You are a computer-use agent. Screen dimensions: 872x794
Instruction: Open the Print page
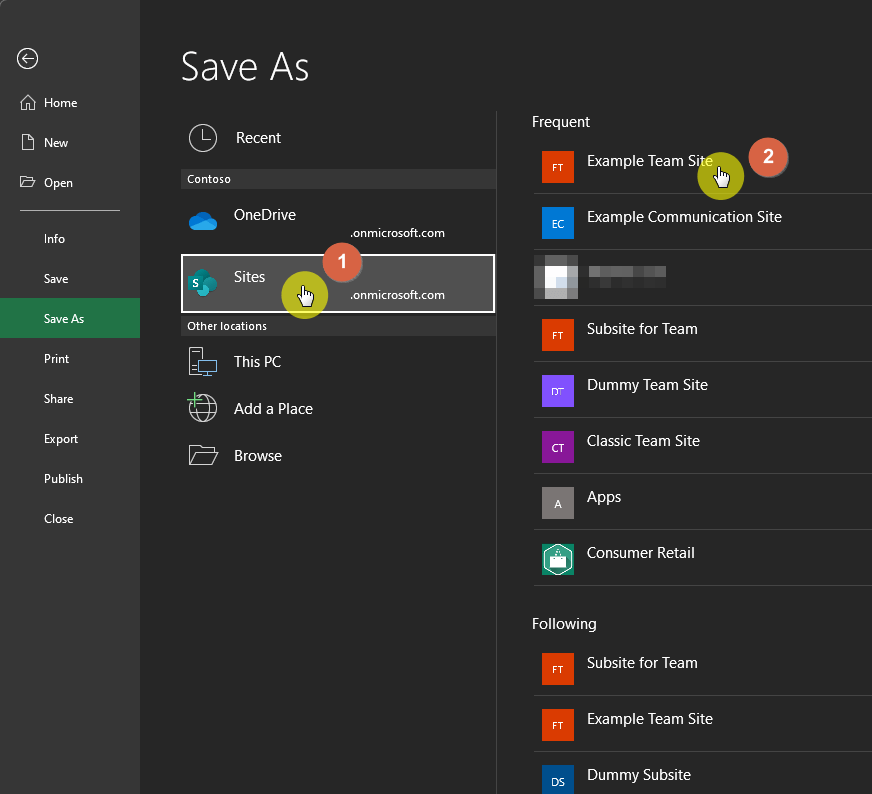[x=70, y=359]
